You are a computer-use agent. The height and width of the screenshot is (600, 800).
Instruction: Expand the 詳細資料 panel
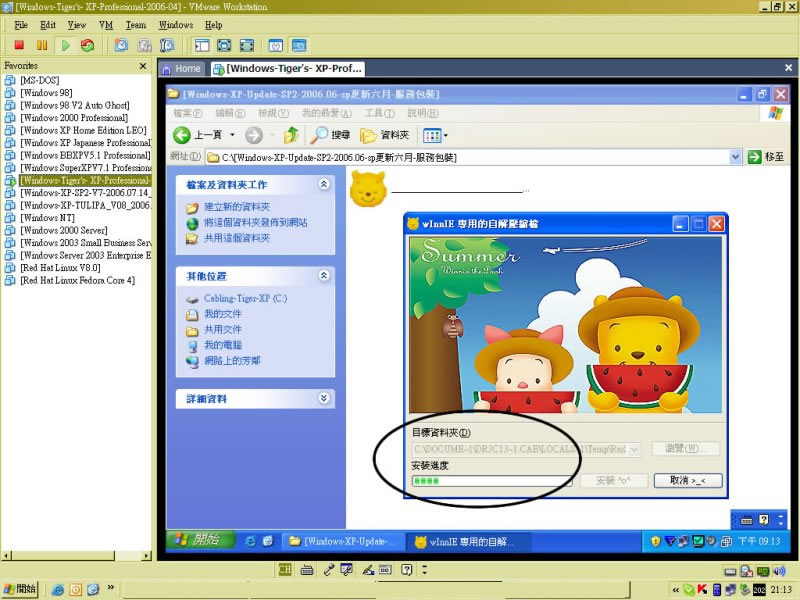point(323,398)
